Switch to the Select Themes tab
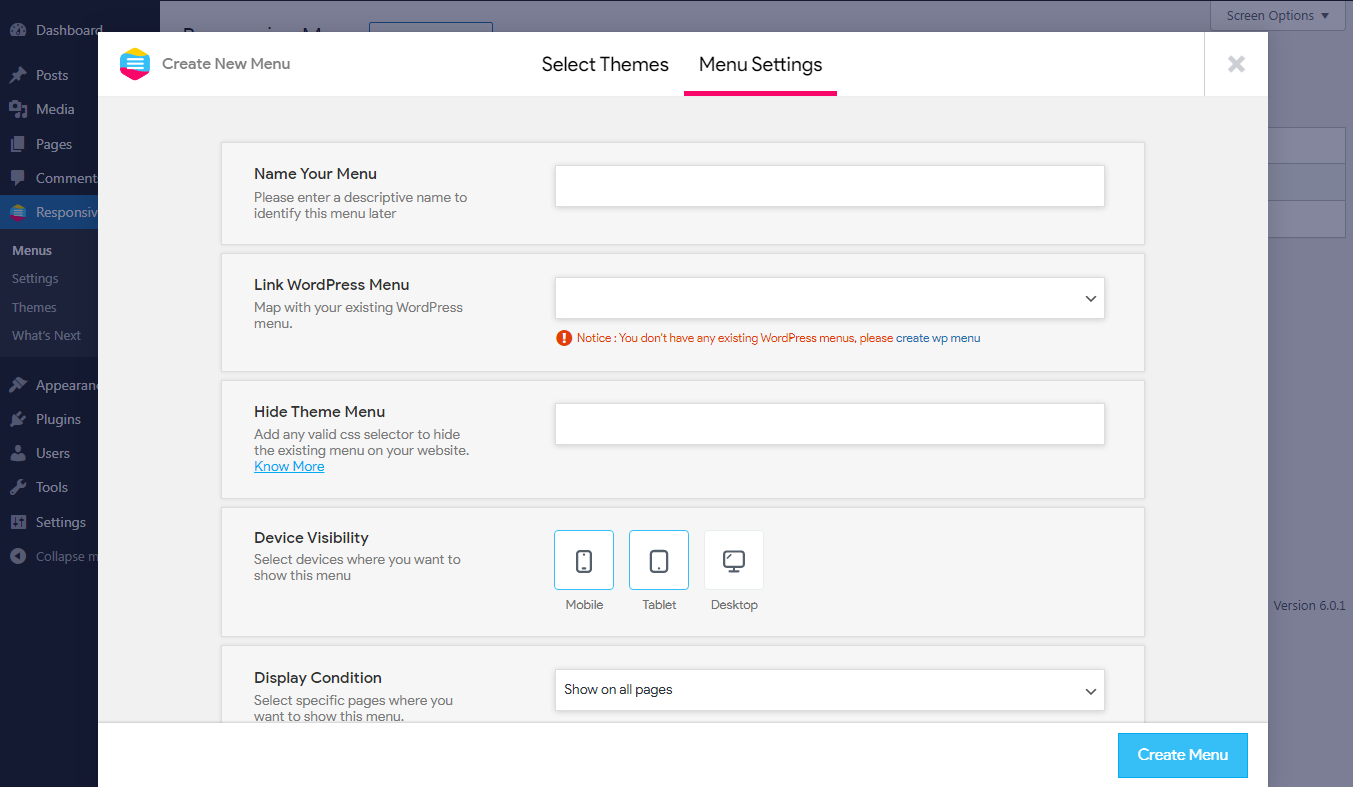Viewport: 1353px width, 788px height. (x=605, y=64)
